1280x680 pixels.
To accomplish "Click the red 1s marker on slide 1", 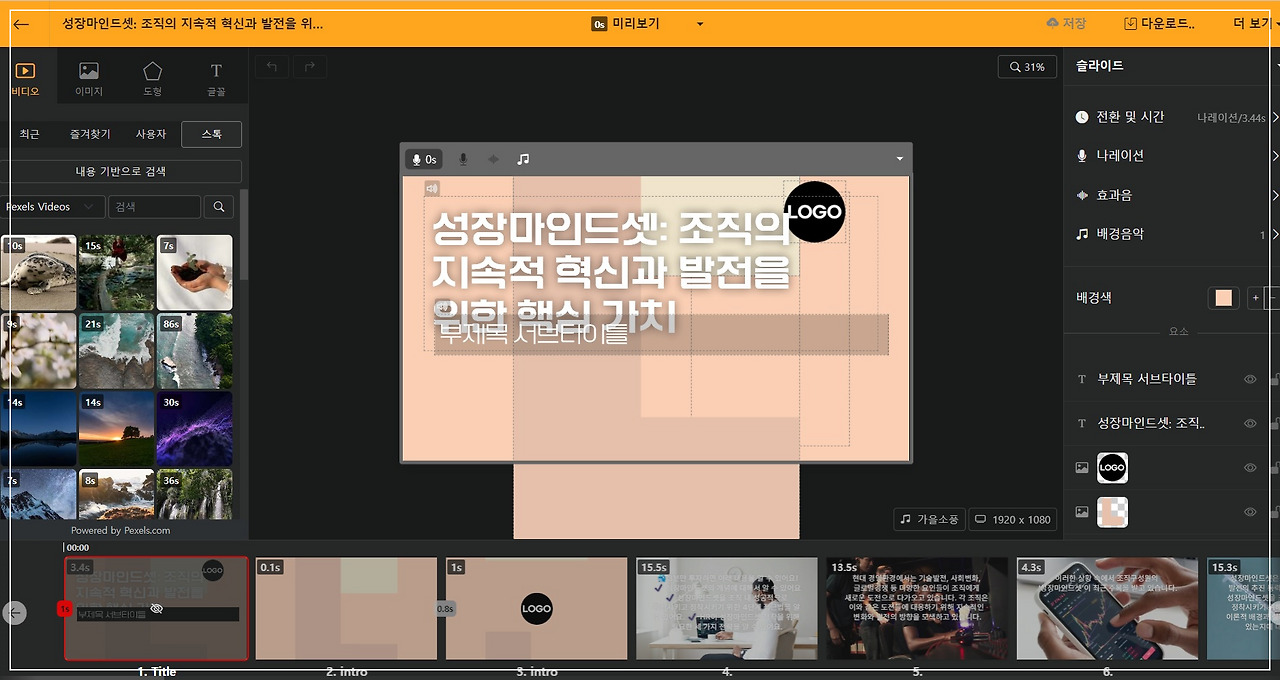I will (64, 608).
